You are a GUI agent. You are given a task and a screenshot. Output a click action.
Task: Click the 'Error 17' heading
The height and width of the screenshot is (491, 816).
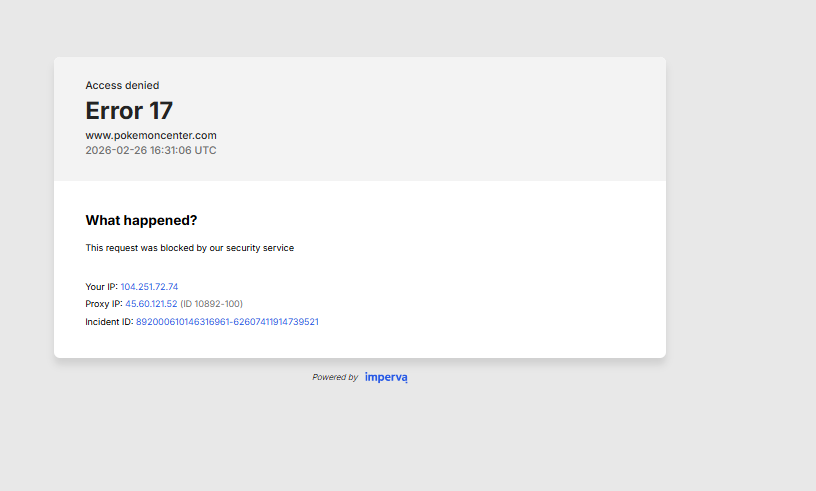pos(129,110)
